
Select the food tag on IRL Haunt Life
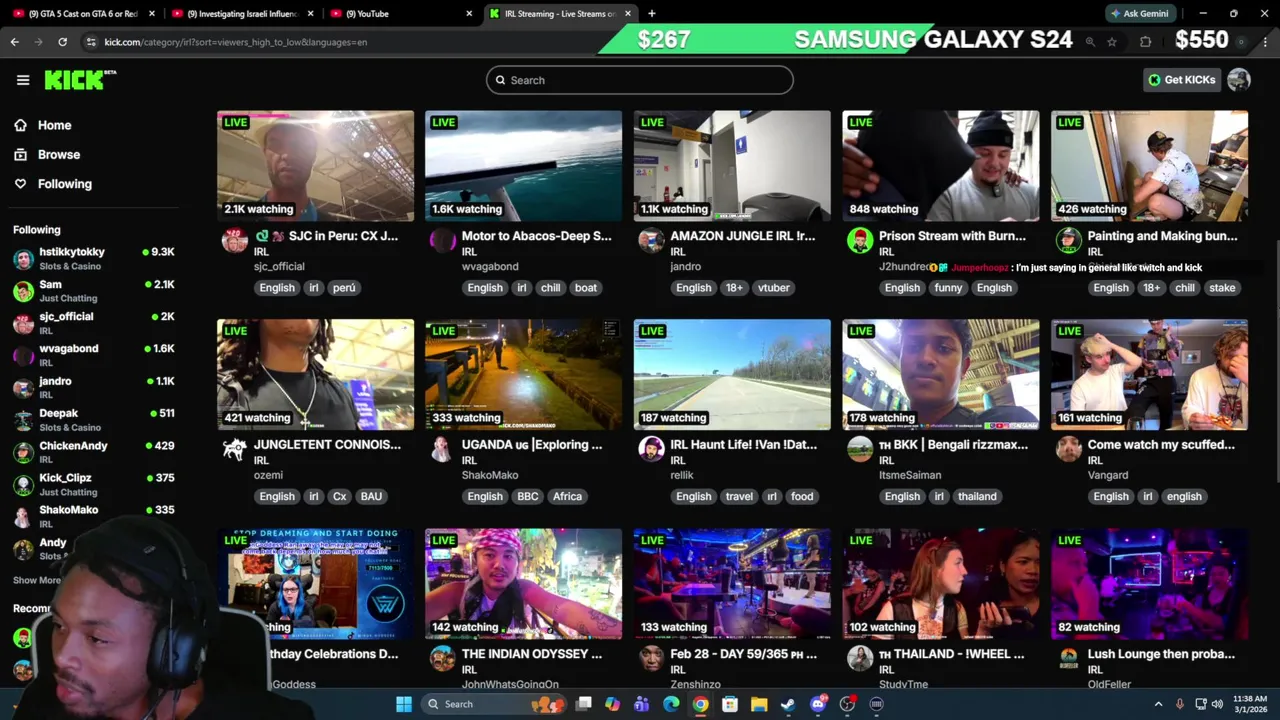(802, 497)
